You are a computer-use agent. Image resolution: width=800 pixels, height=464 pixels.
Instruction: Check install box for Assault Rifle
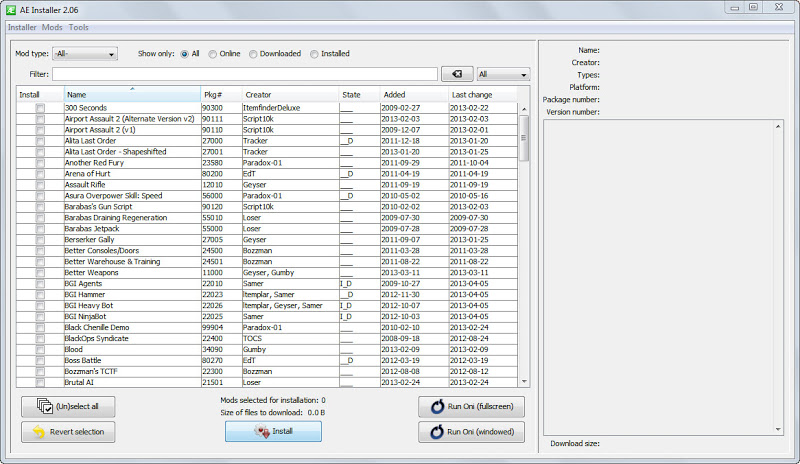40,185
